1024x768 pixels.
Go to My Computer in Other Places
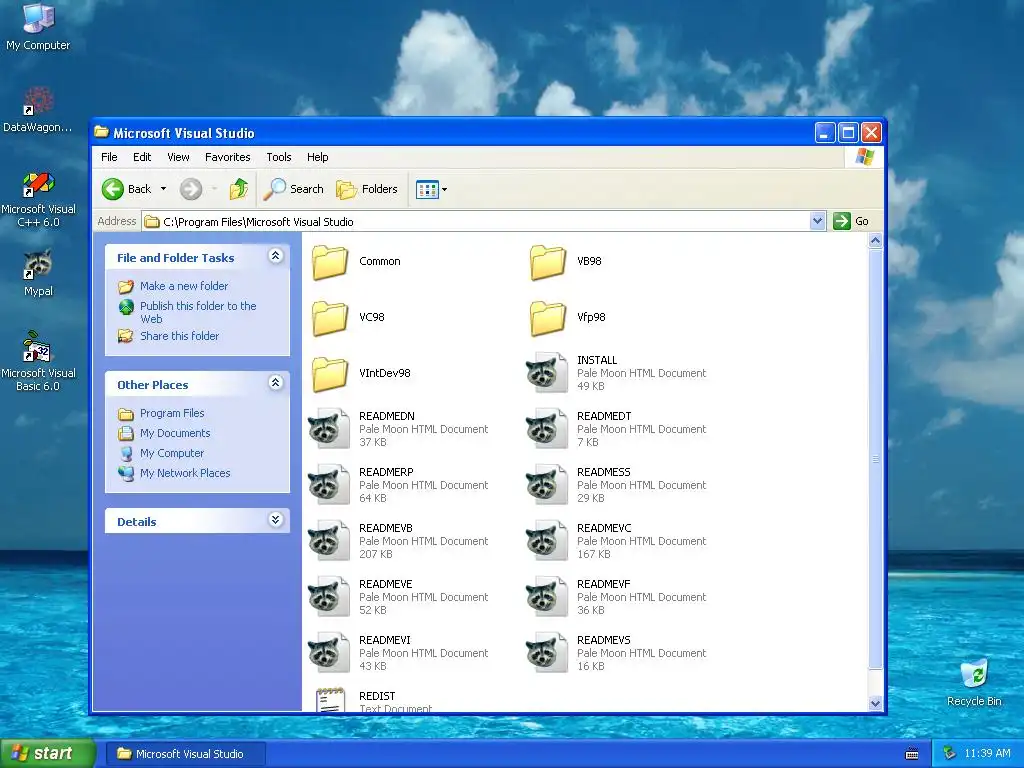pyautogui.click(x=172, y=453)
